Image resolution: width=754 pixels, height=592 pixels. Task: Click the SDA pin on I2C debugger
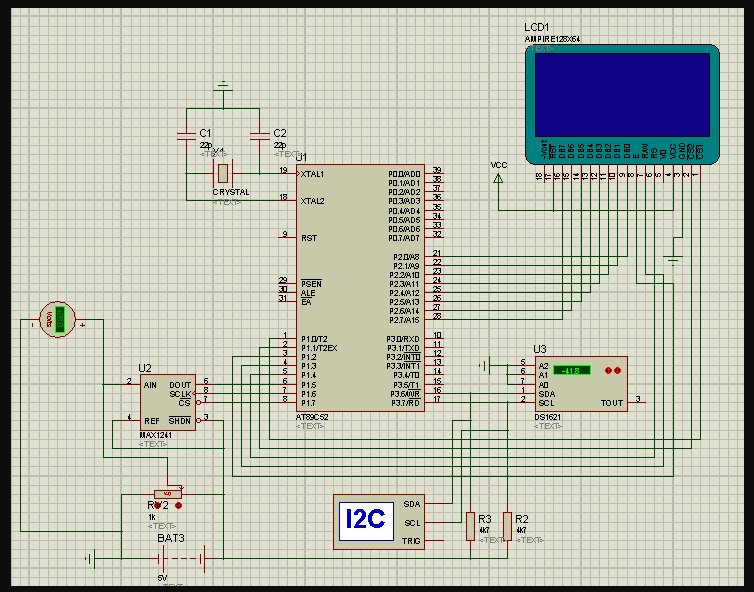(x=412, y=504)
